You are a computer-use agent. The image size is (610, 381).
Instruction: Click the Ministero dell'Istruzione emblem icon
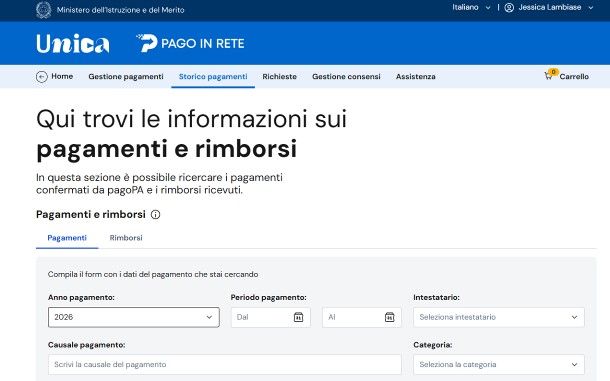[x=44, y=10]
